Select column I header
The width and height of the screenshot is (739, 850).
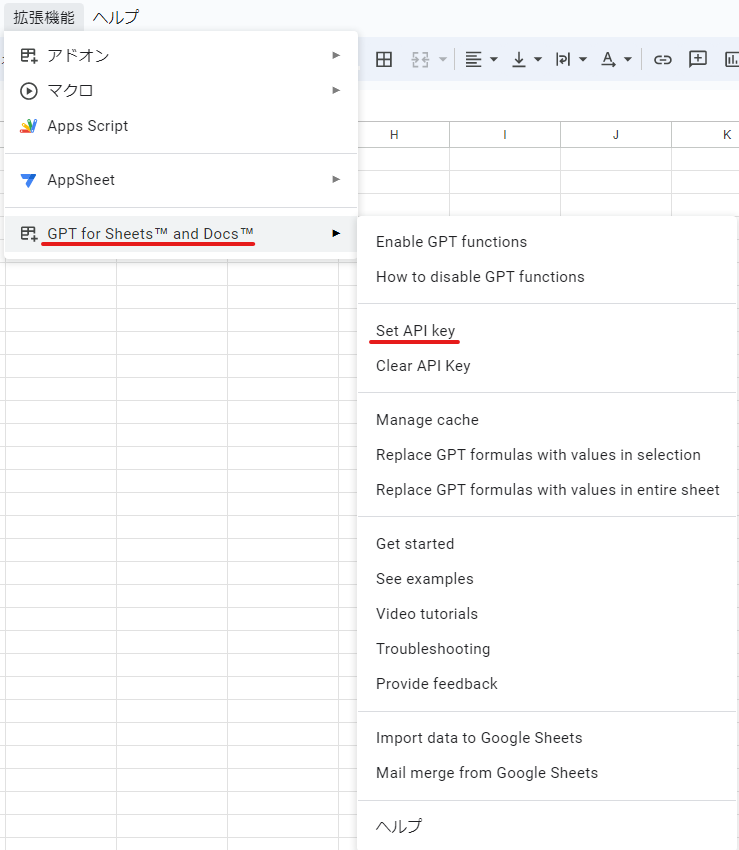505,135
